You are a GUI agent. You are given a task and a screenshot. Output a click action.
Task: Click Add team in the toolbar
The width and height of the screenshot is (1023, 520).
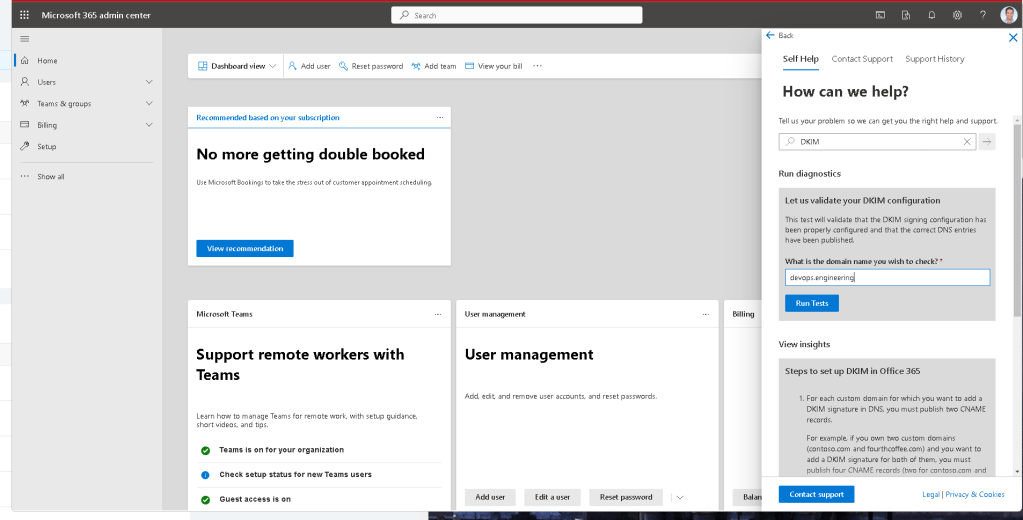434,66
